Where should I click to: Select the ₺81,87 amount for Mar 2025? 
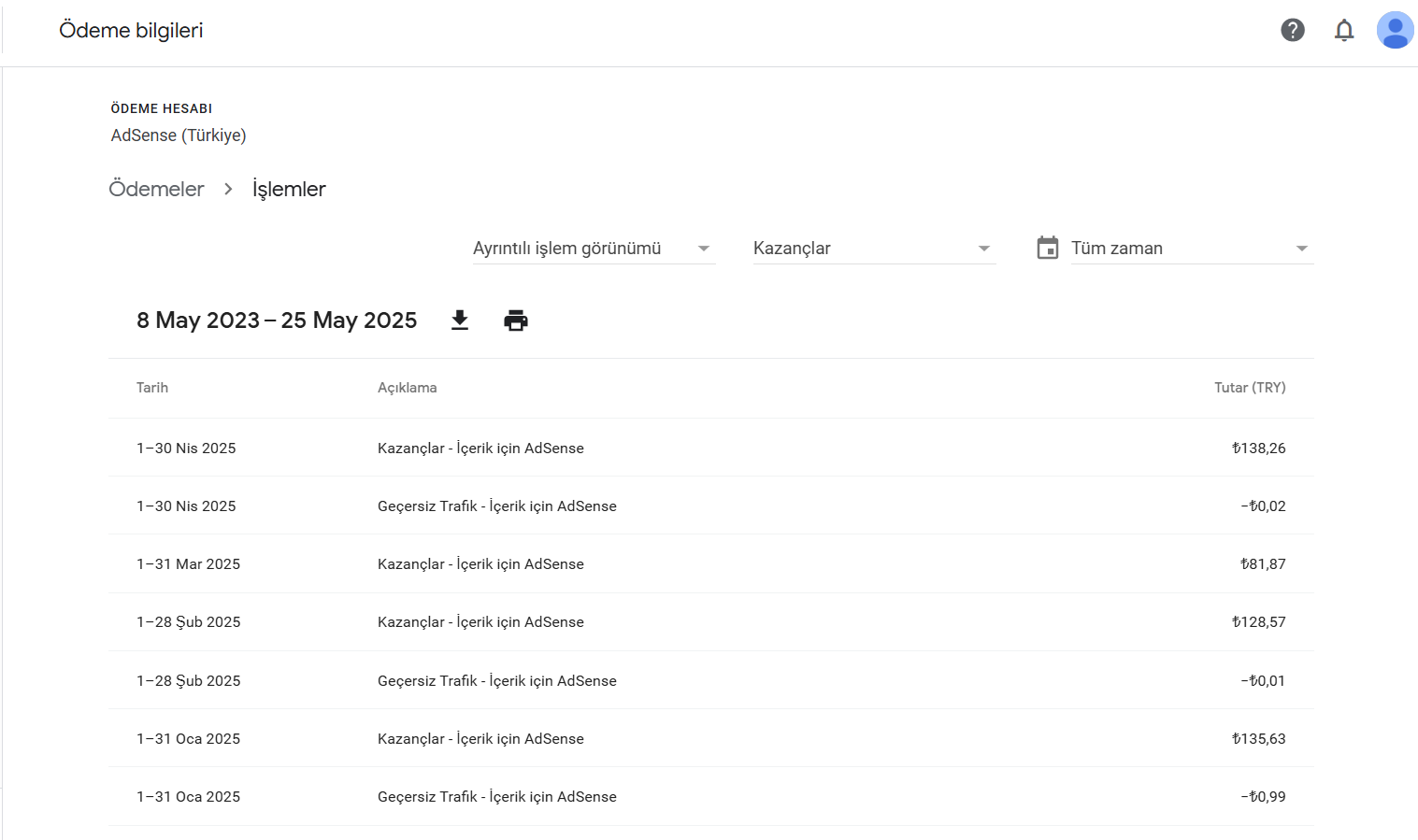pos(1263,564)
